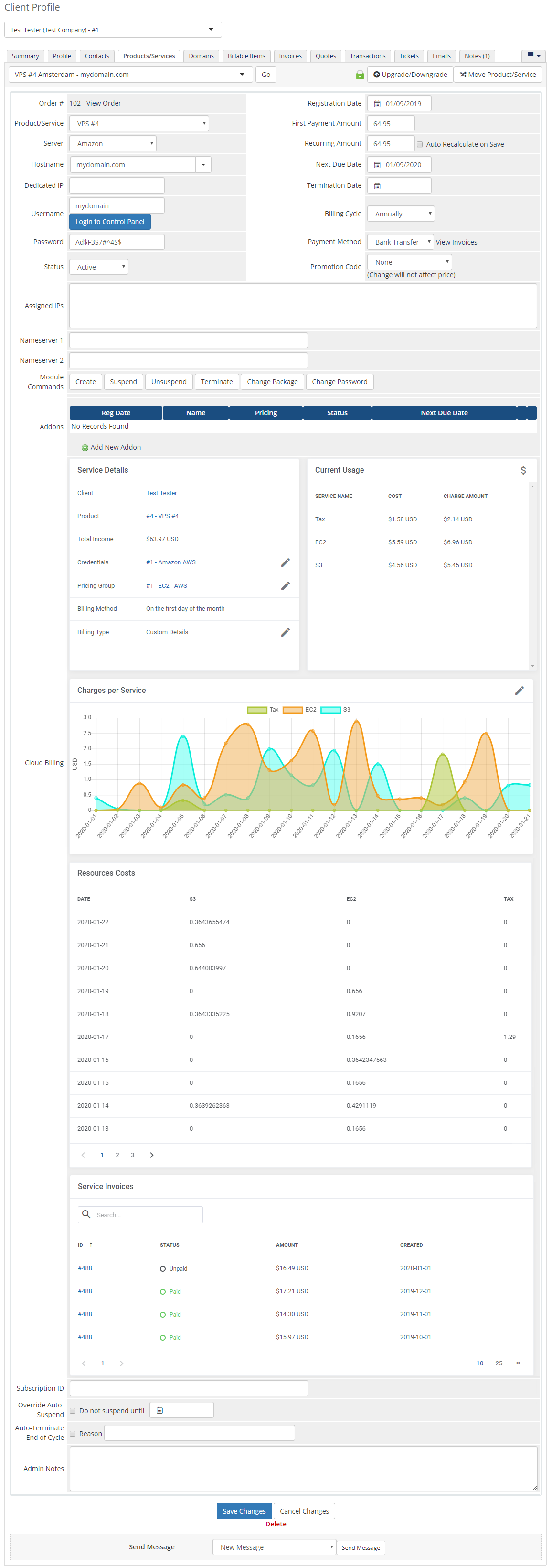The height and width of the screenshot is (1568, 552).
Task: Open the Billing Cycle dropdown
Action: tap(401, 214)
